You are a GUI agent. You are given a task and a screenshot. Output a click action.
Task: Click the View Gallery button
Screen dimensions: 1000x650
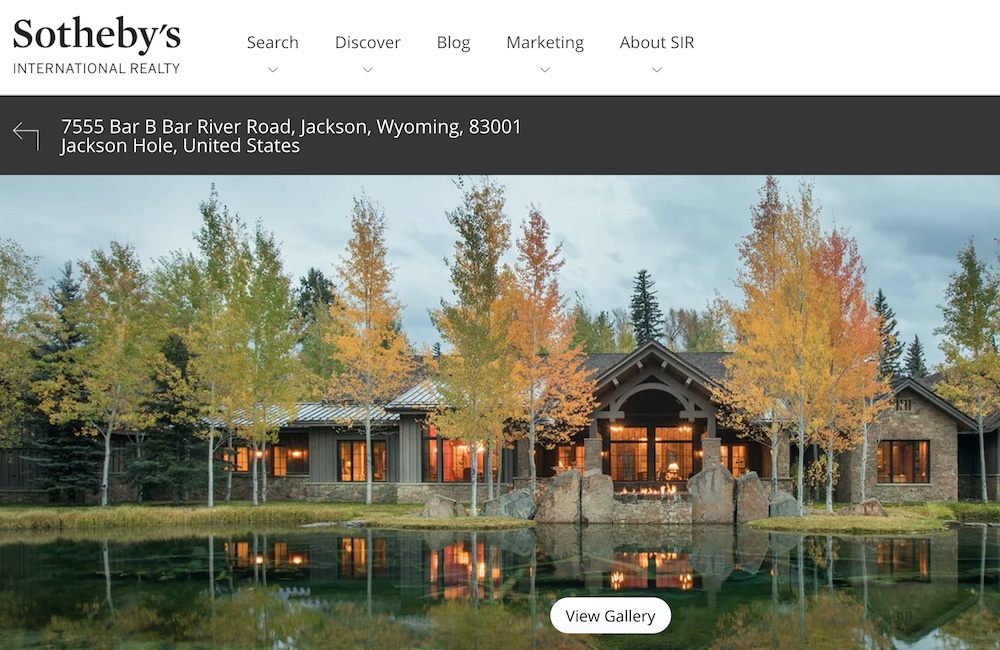(x=610, y=616)
